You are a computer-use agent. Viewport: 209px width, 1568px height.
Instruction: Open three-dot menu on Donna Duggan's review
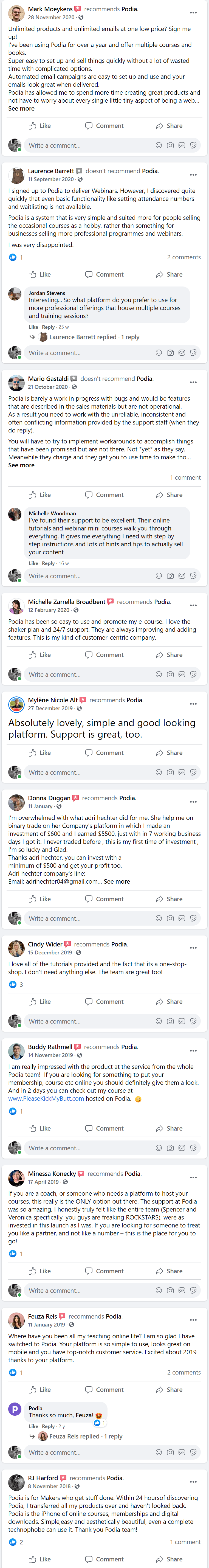pyautogui.click(x=193, y=802)
